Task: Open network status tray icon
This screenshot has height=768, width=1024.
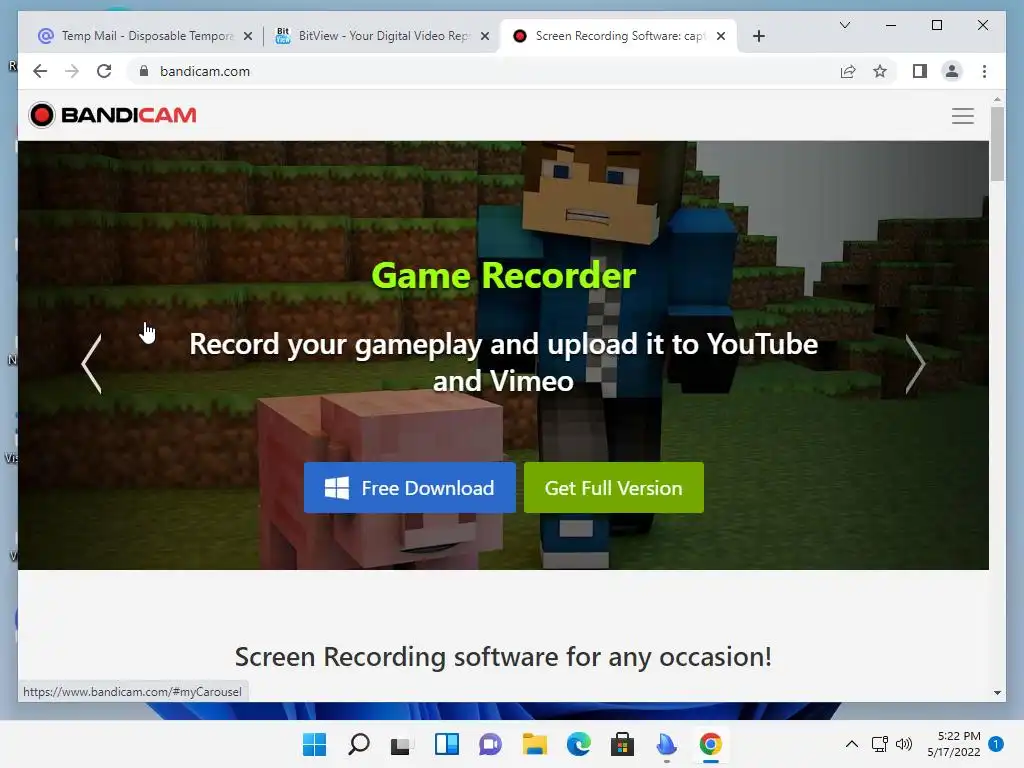Action: [880, 744]
